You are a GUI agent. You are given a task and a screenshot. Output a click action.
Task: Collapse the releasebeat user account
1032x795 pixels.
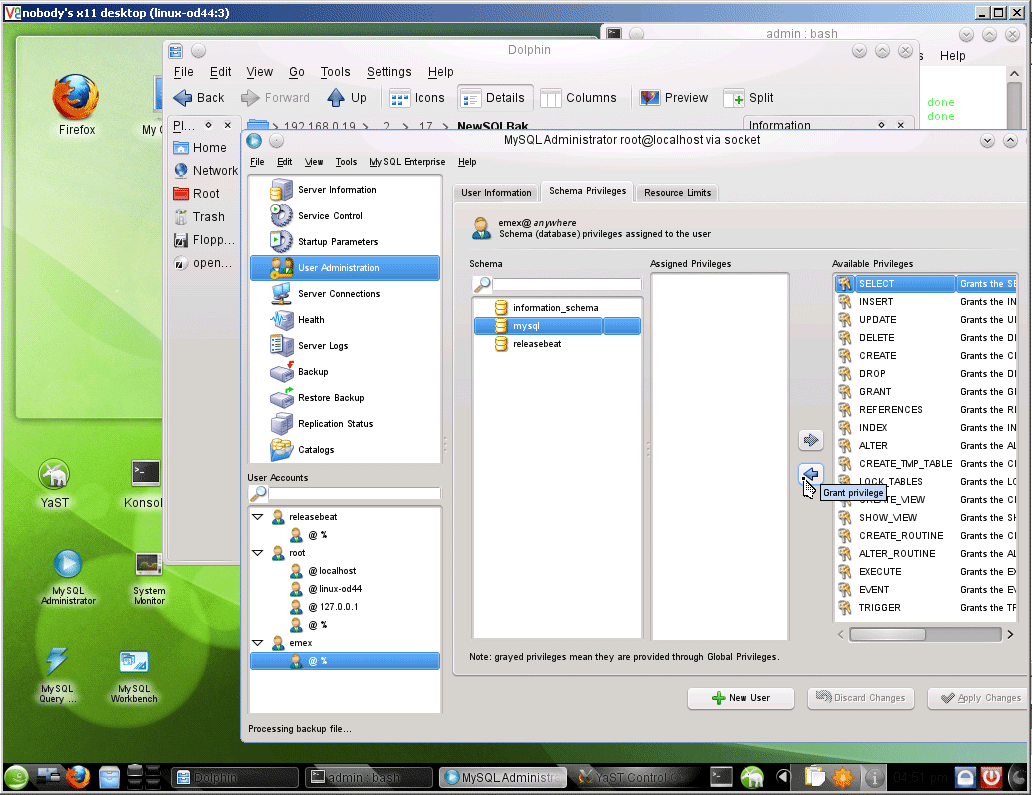coord(258,517)
